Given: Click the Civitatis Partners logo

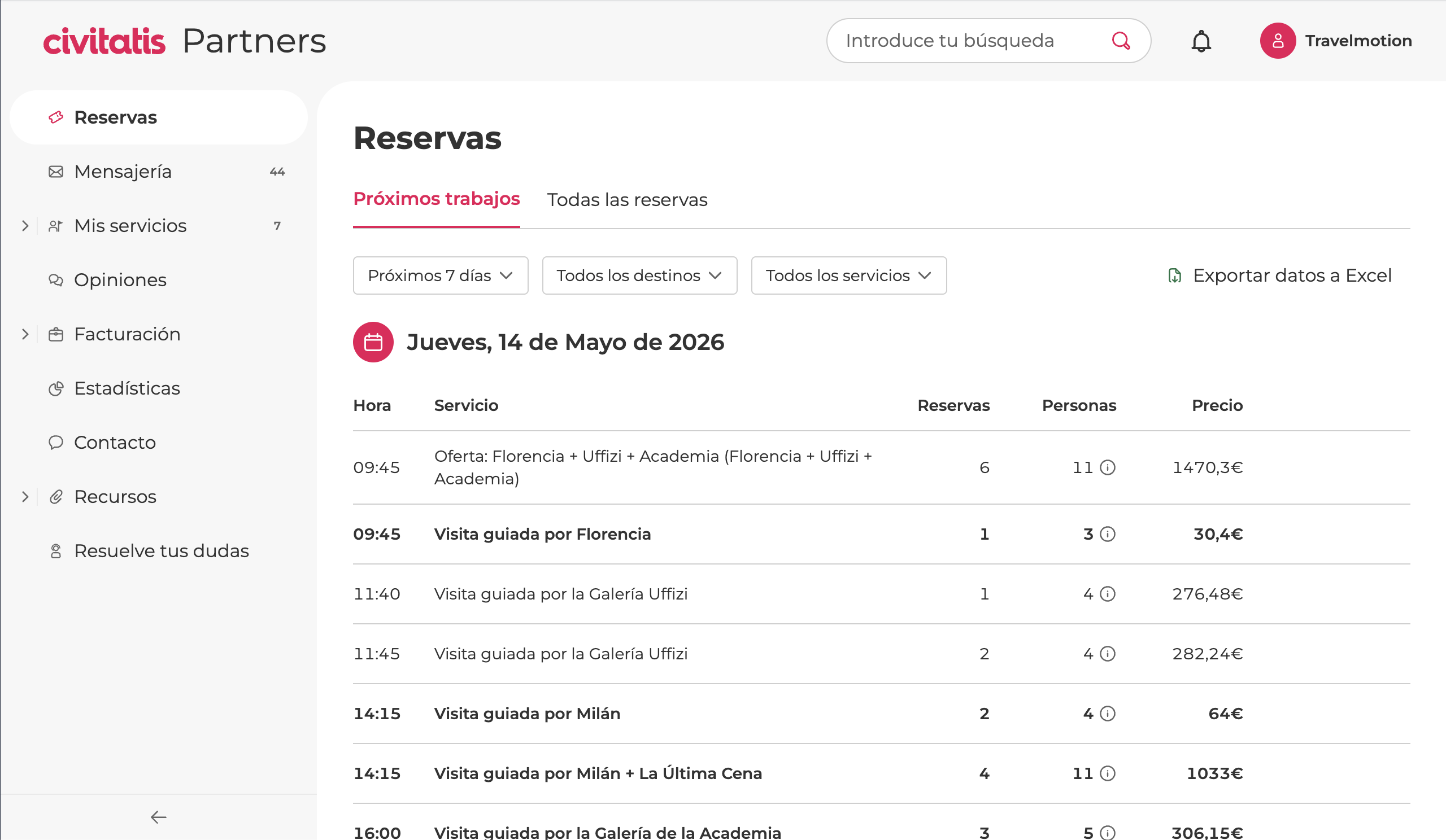Looking at the screenshot, I should pos(185,41).
